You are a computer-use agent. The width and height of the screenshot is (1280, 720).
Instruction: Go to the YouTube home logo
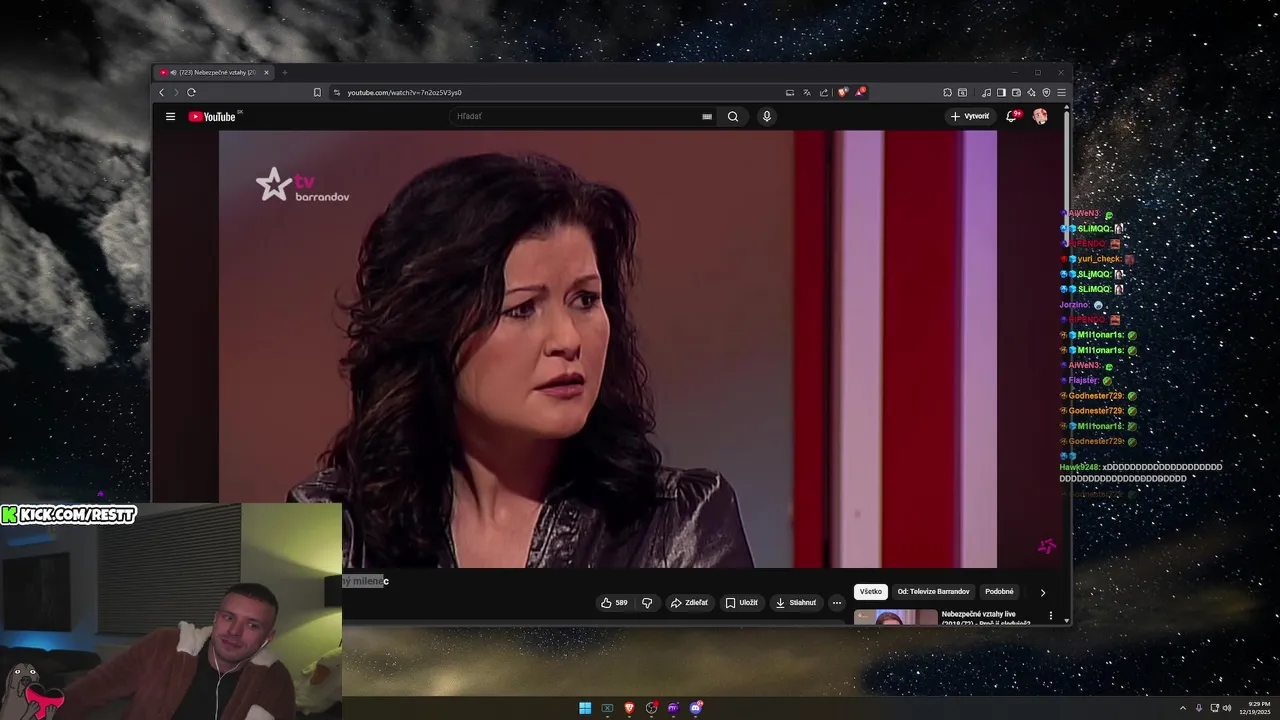pos(212,116)
